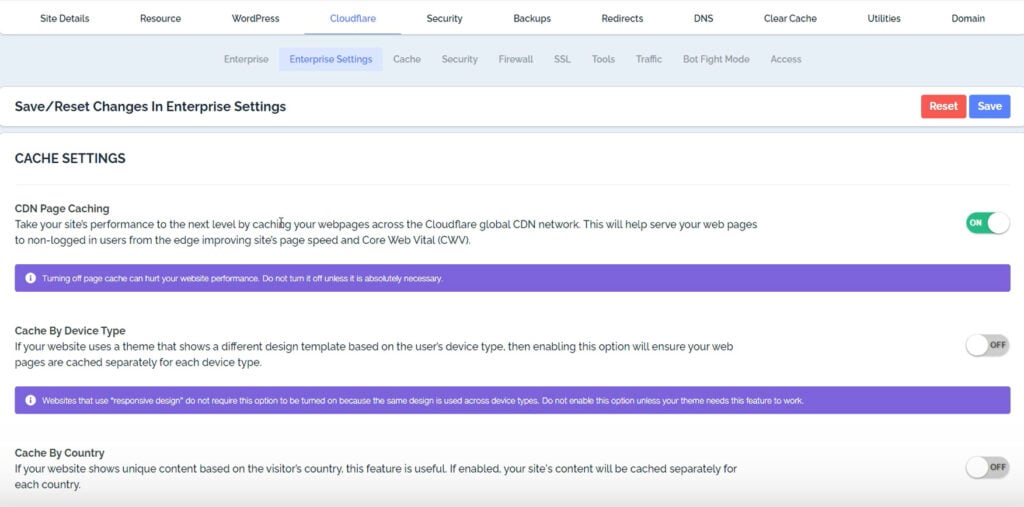Click the CACHE SETTINGS heading

[70, 158]
